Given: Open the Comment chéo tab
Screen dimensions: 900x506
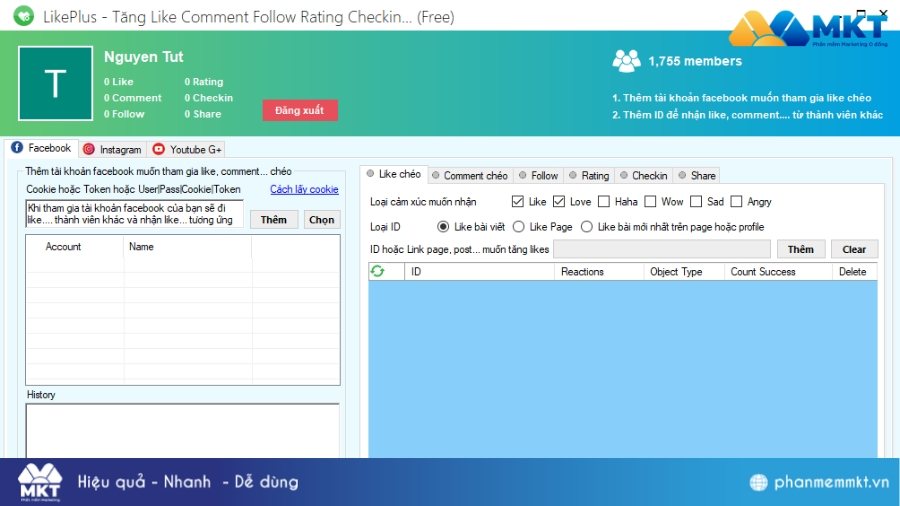Looking at the screenshot, I should coord(470,176).
